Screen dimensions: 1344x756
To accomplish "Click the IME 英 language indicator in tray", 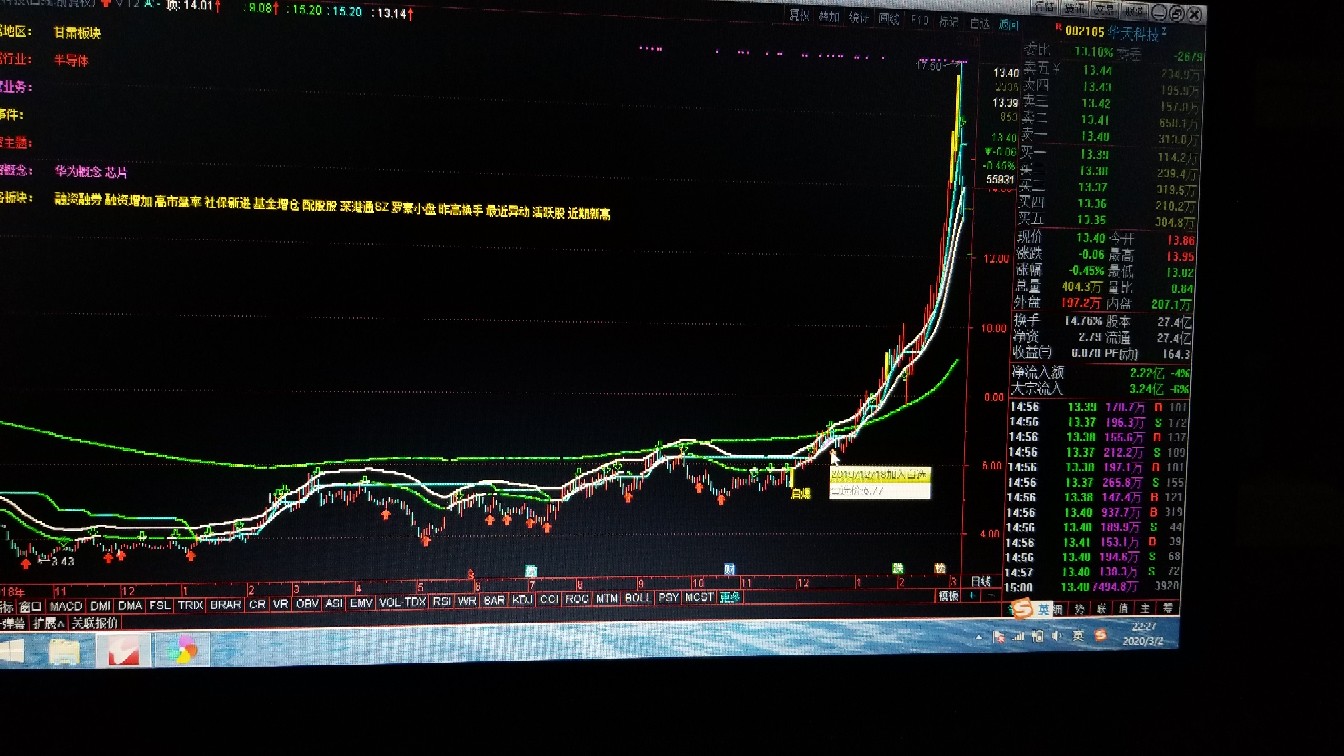I will pos(1079,636).
